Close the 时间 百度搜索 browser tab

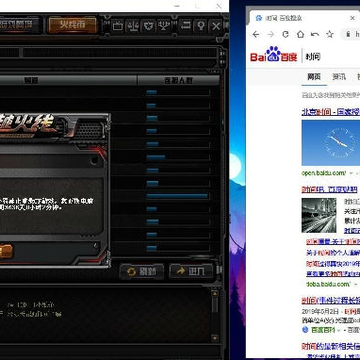(352, 18)
